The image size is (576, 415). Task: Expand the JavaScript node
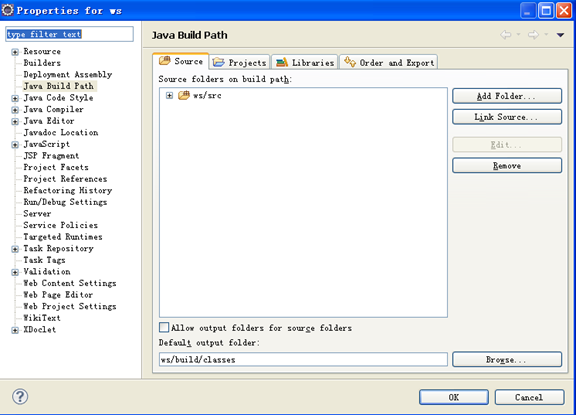tap(15, 145)
